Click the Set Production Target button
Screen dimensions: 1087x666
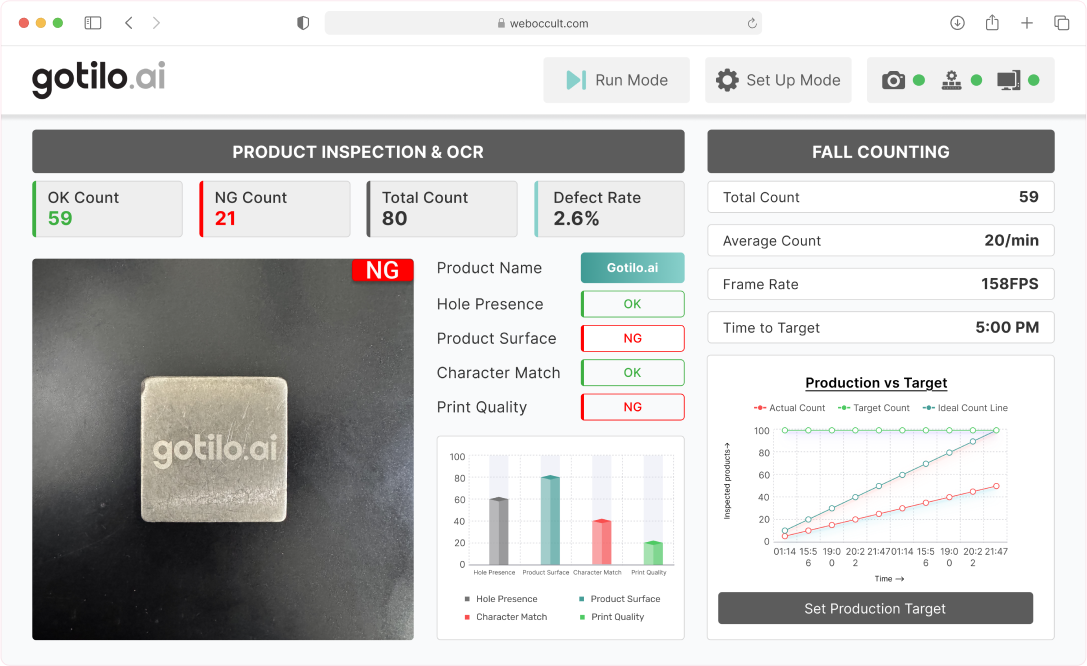tap(875, 608)
